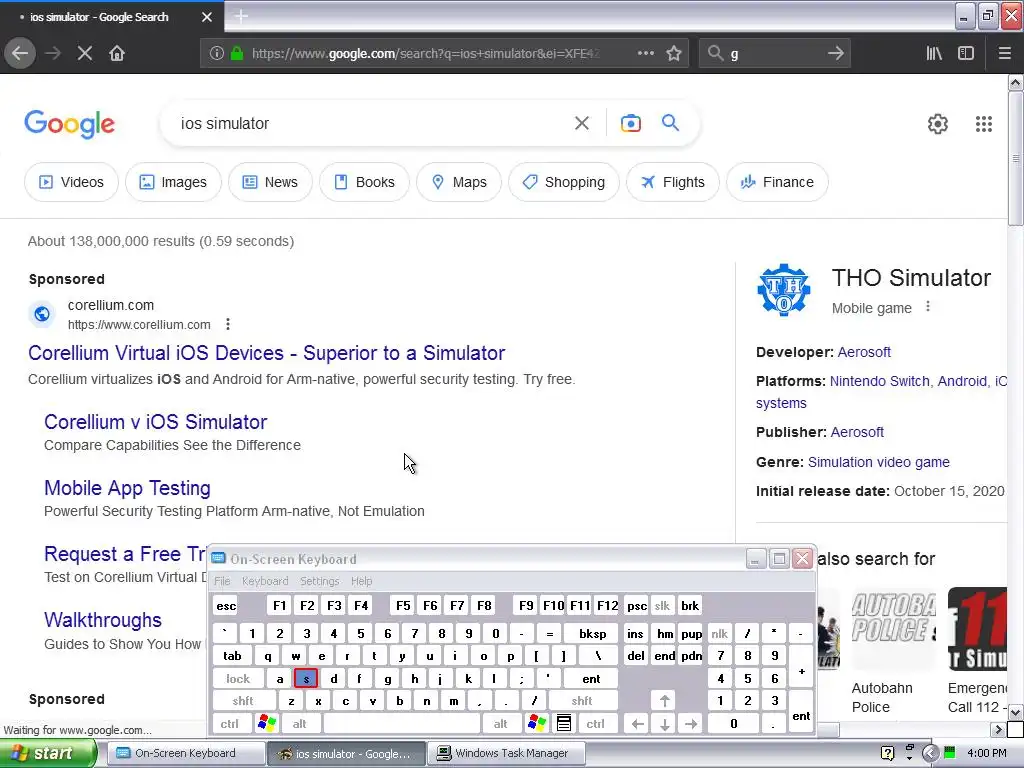
Task: Stop loading the page
Action: [85, 53]
